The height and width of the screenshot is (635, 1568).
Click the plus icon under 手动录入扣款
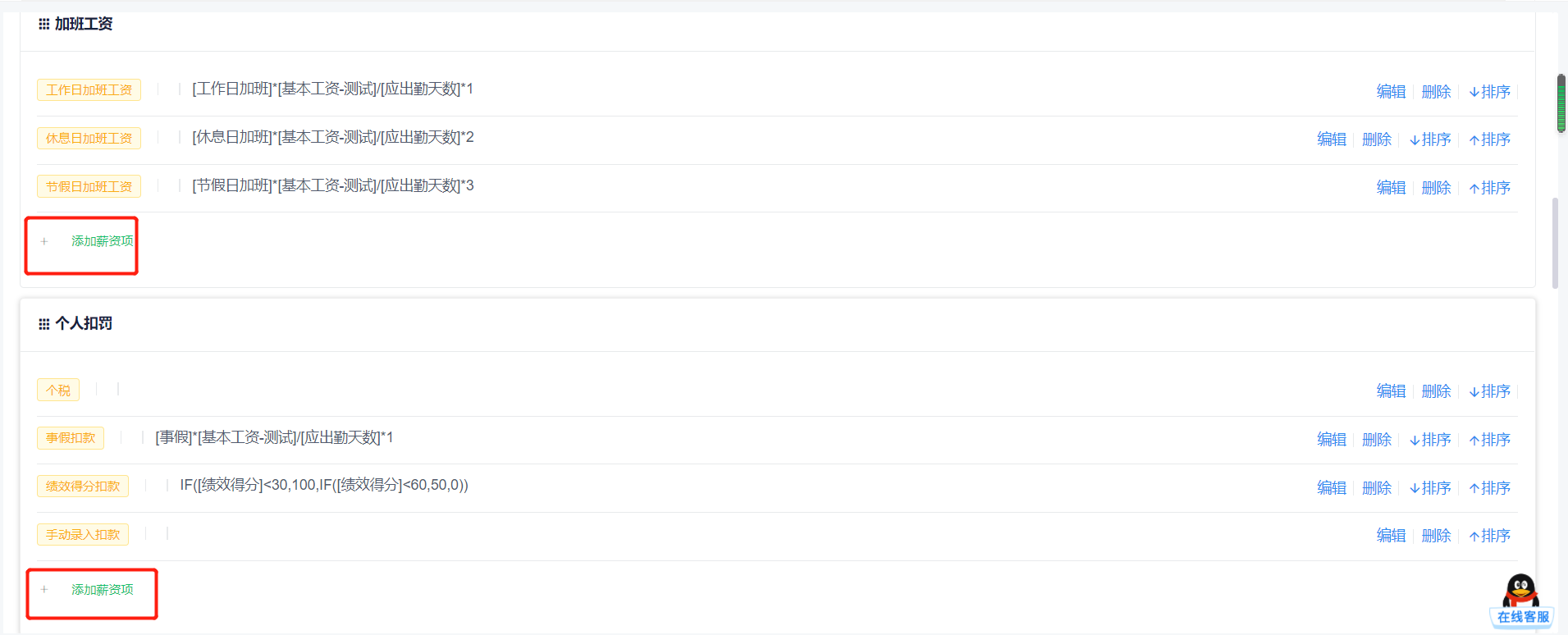44,590
